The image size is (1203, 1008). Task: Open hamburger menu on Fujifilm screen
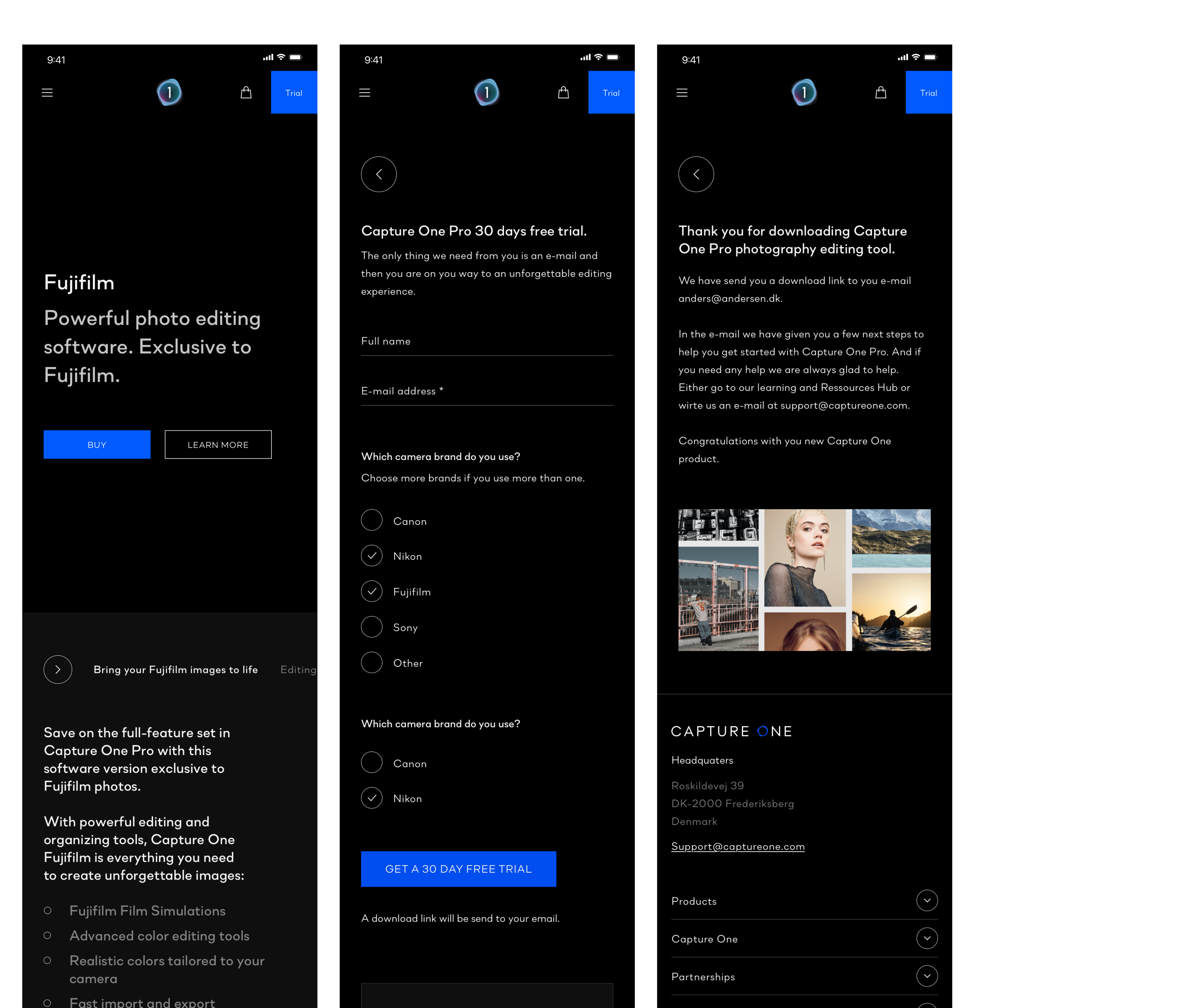tap(47, 93)
